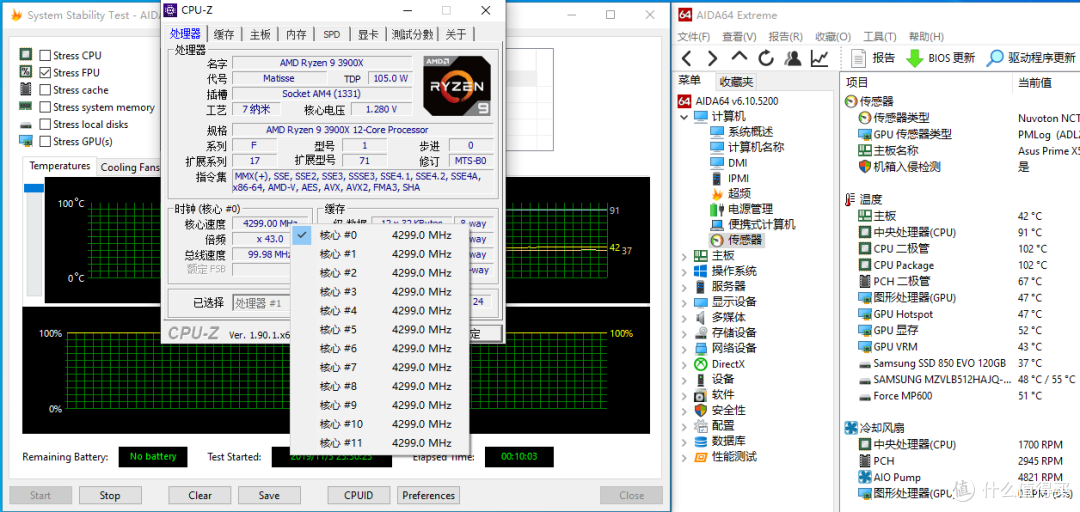Open AIDA64 帮助(H) menu

[x=926, y=37]
